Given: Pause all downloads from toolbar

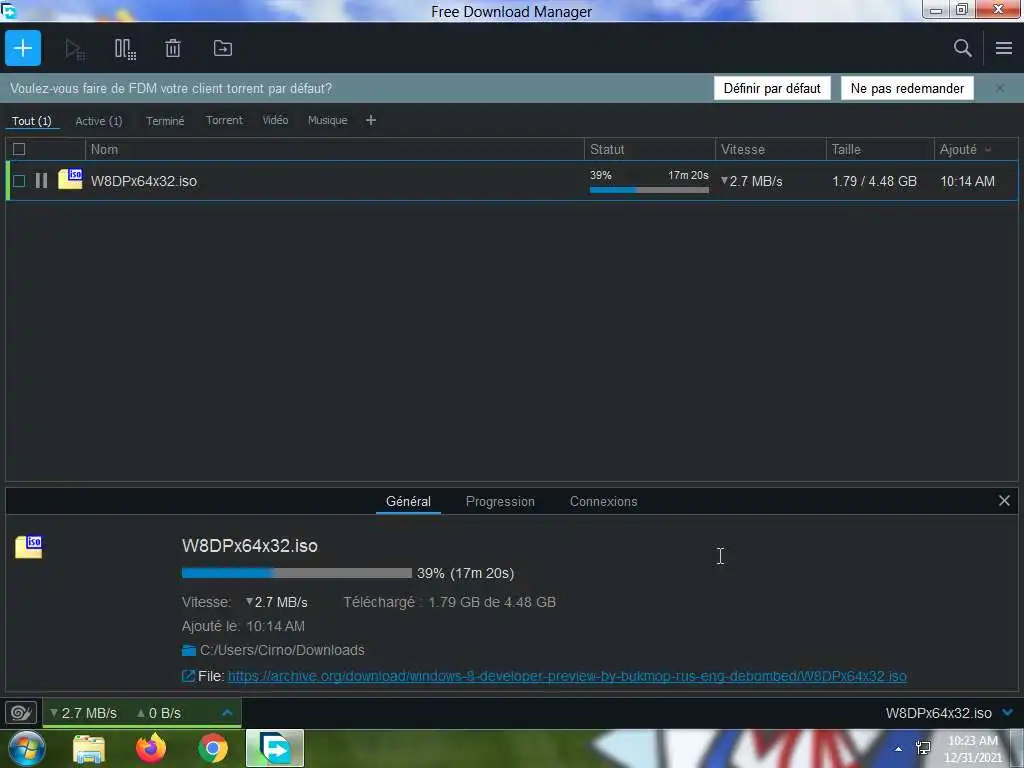Looking at the screenshot, I should tap(125, 49).
